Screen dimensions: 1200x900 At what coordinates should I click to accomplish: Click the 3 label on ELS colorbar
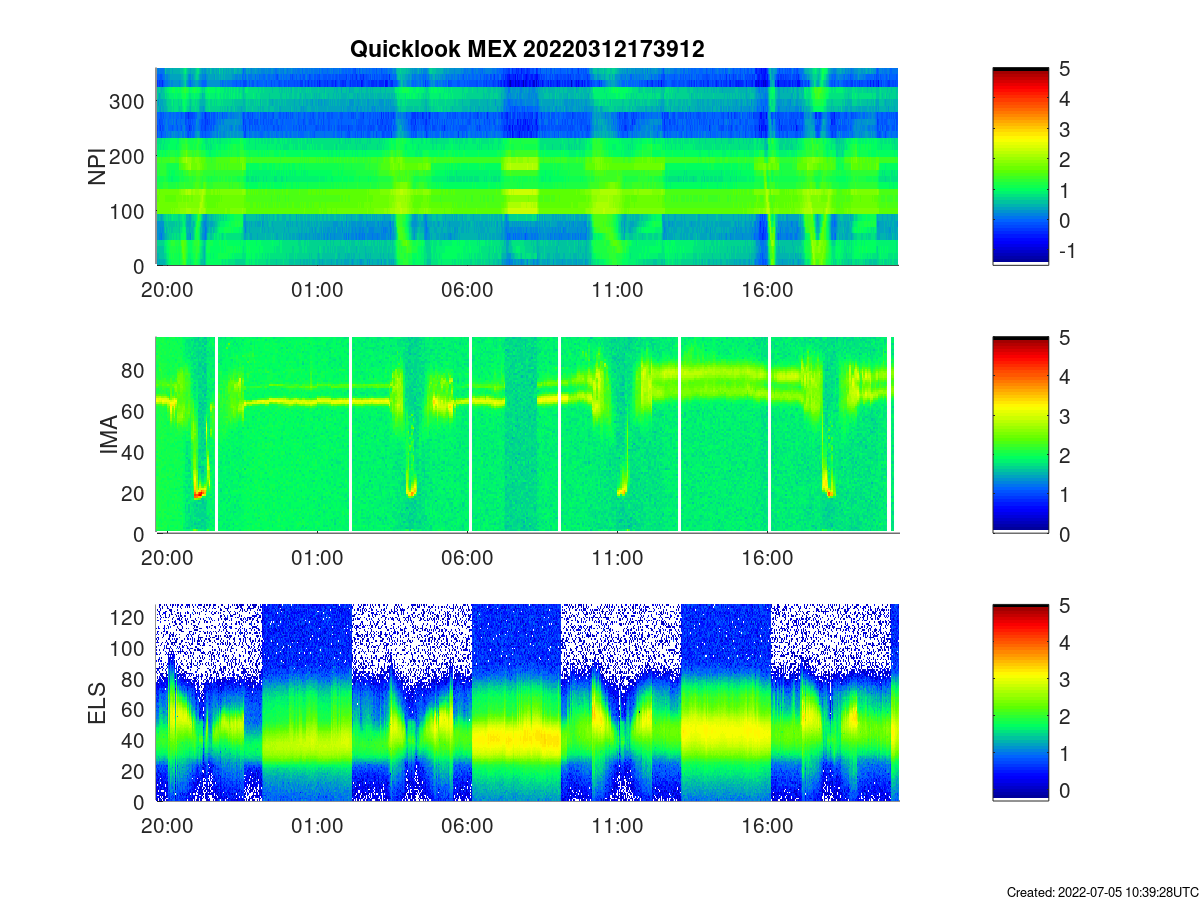point(1064,680)
